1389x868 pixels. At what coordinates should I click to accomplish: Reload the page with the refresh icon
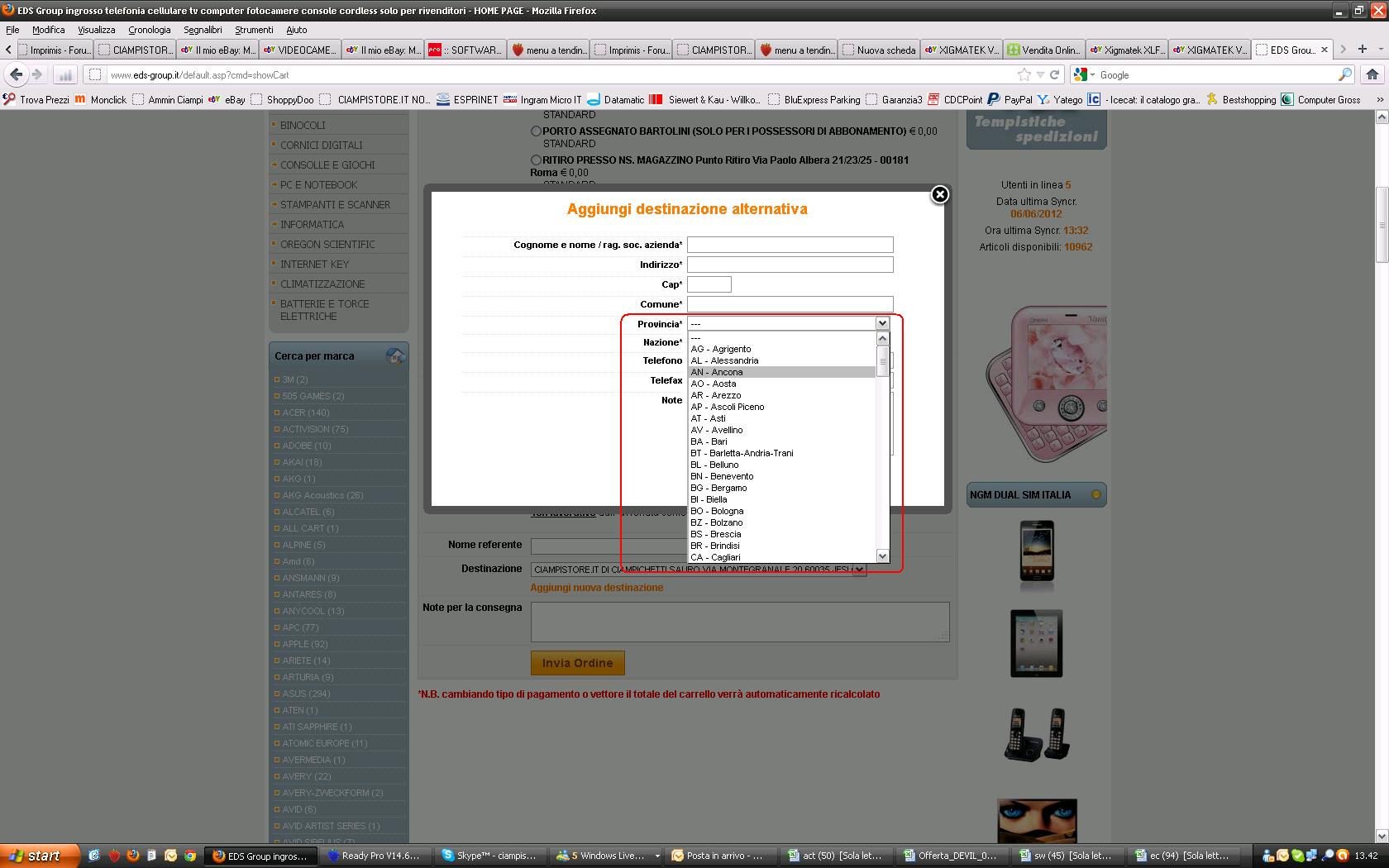pyautogui.click(x=1054, y=74)
